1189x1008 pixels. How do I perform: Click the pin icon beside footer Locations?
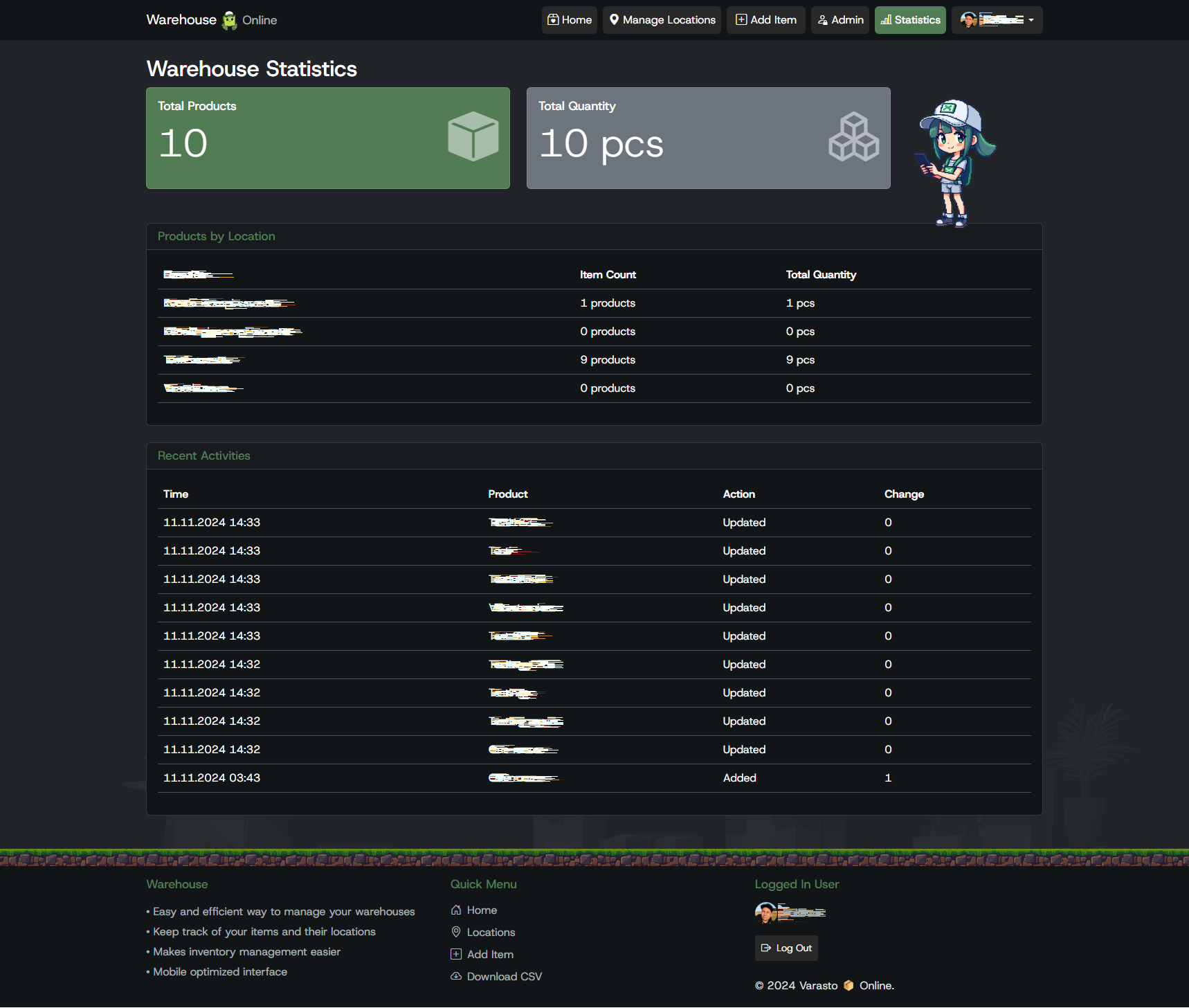456,932
